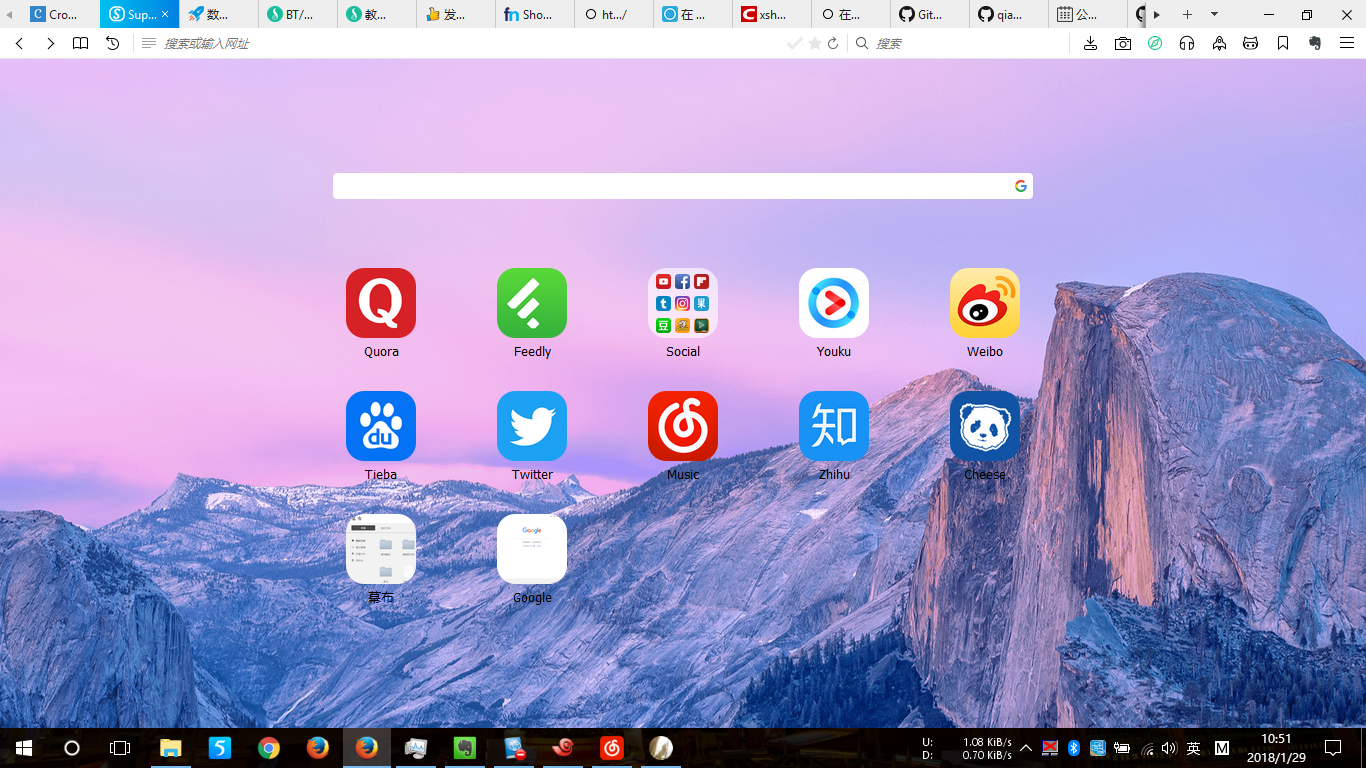This screenshot has height=768, width=1366.
Task: Open the Windows notification center
Action: (1333, 748)
